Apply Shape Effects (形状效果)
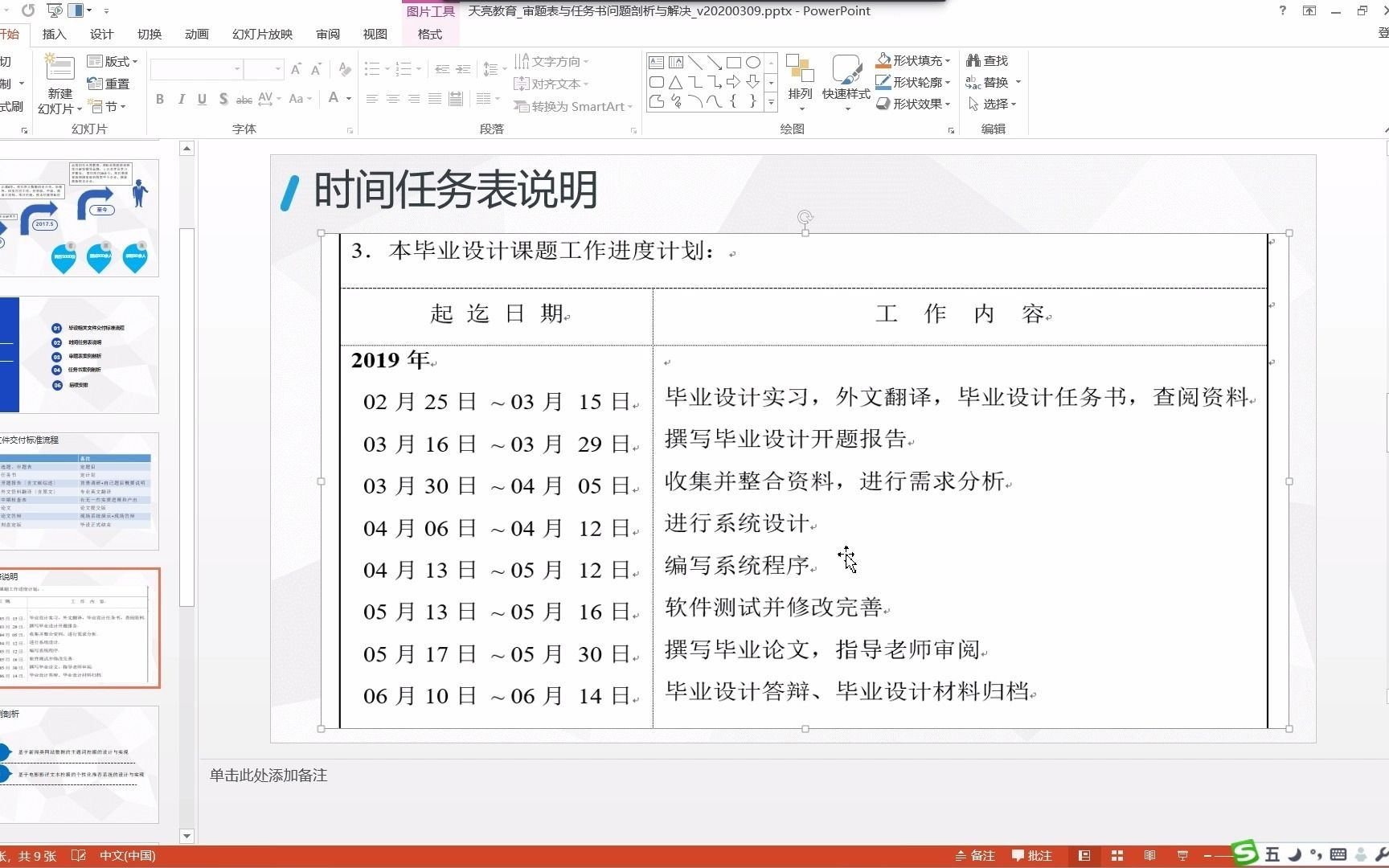1389x868 pixels. click(x=912, y=104)
